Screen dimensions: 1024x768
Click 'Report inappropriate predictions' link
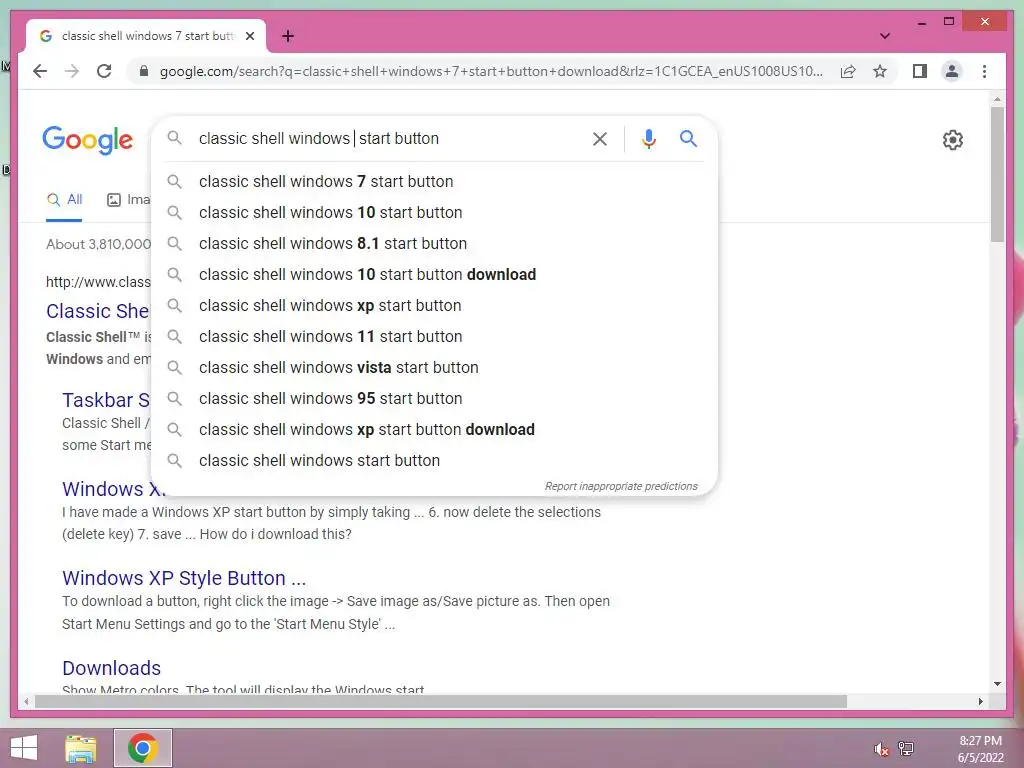621,487
